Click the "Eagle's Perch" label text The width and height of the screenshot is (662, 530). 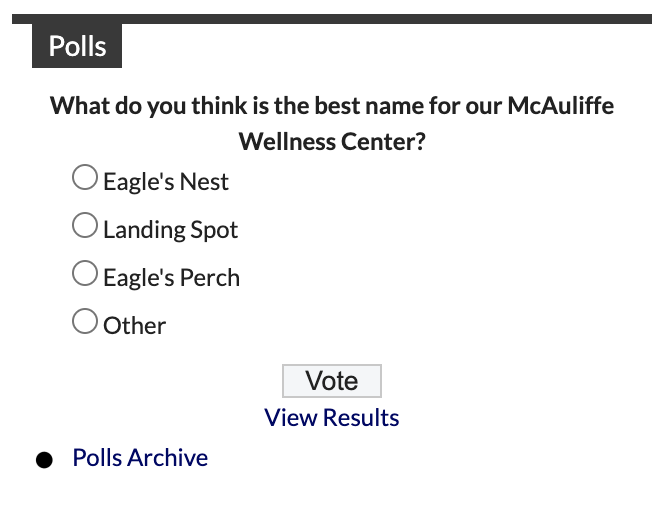pyautogui.click(x=172, y=278)
